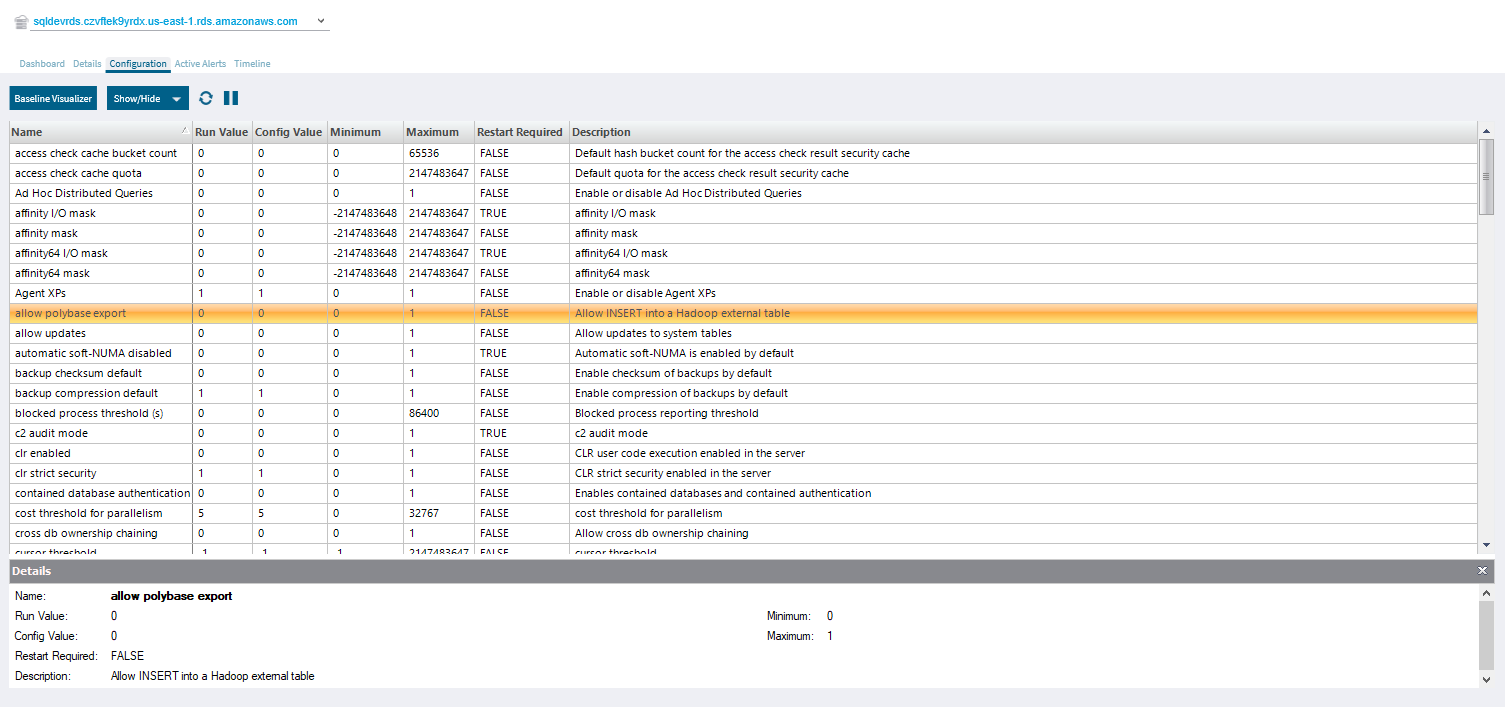
Task: Click the Details panel scrollbar up arrow
Action: point(1486,593)
